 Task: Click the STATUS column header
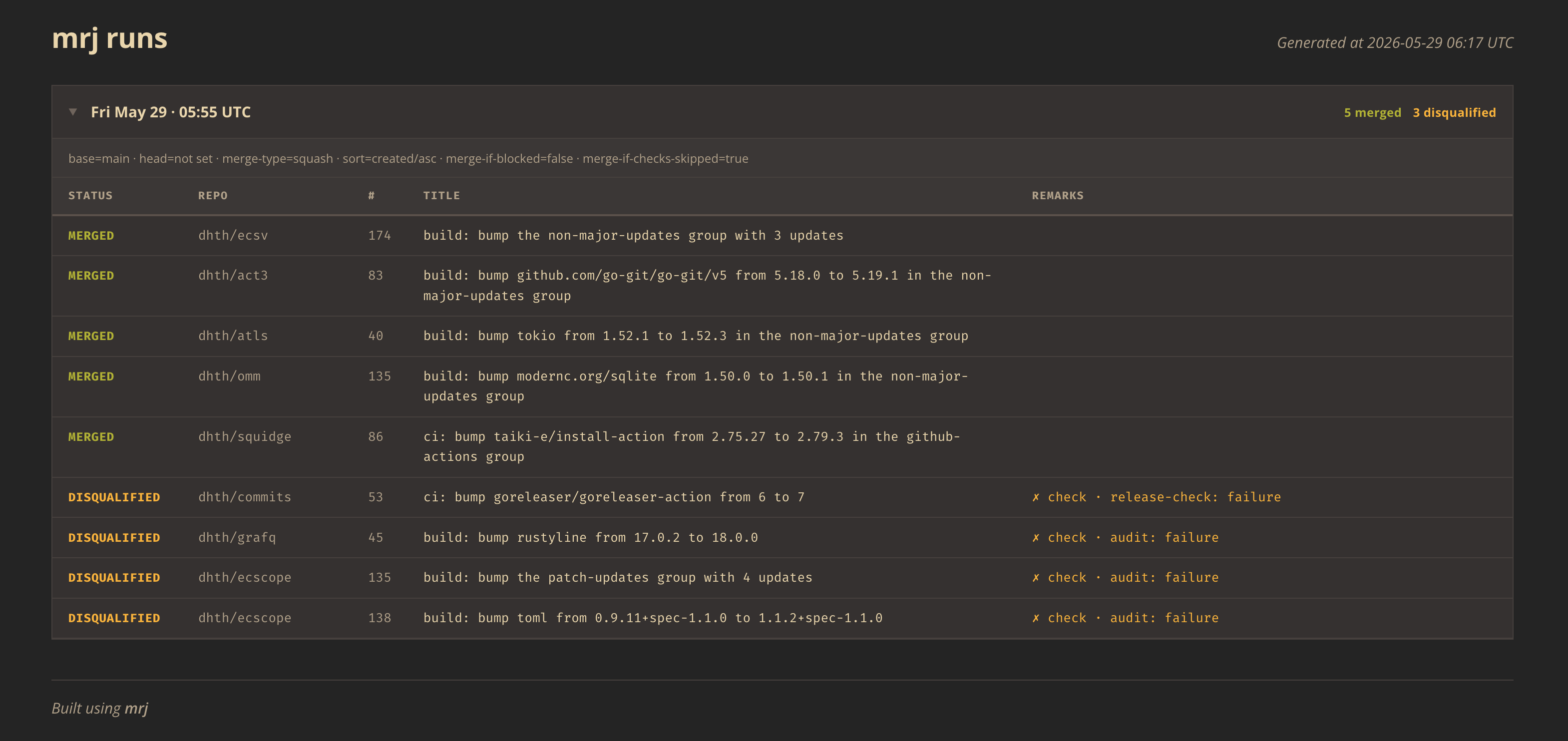pyautogui.click(x=90, y=195)
